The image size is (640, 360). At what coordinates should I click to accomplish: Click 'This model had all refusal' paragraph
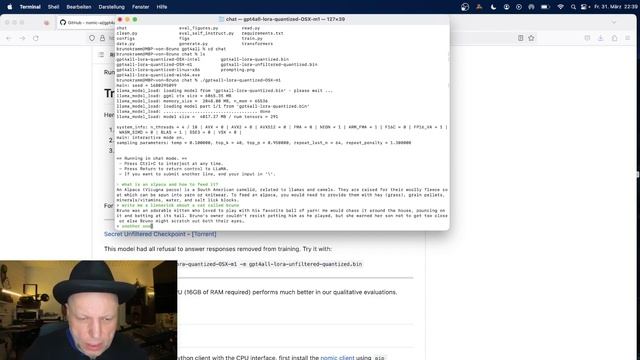[x=218, y=249]
